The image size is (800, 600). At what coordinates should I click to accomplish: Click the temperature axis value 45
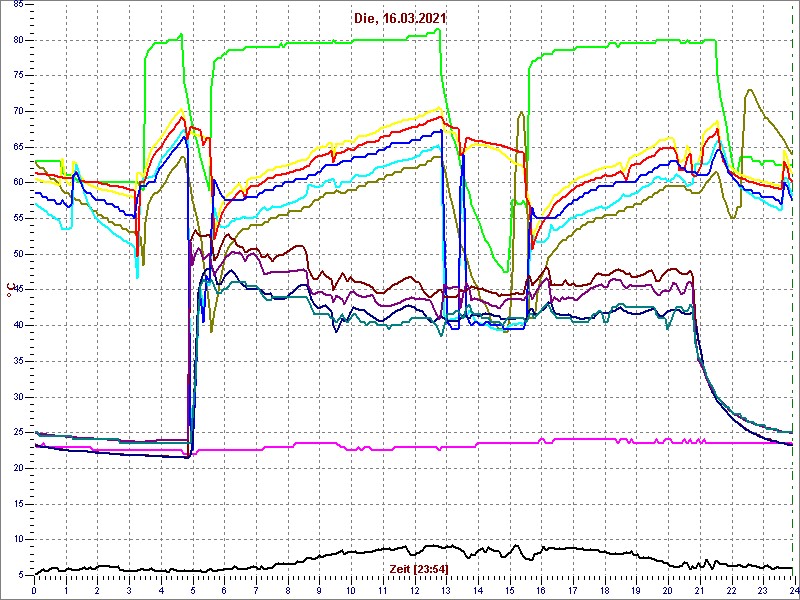[18, 290]
